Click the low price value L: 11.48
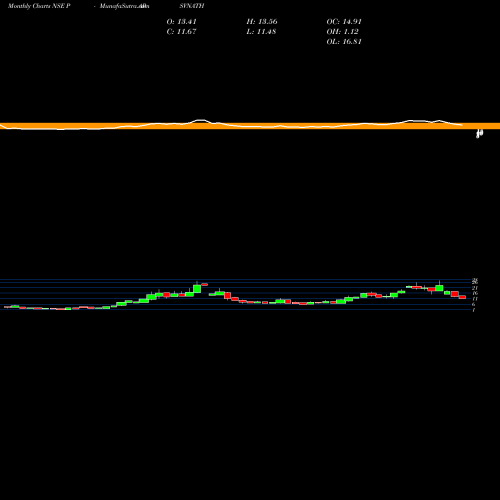Viewport: 500px width, 500px height. tap(261, 32)
